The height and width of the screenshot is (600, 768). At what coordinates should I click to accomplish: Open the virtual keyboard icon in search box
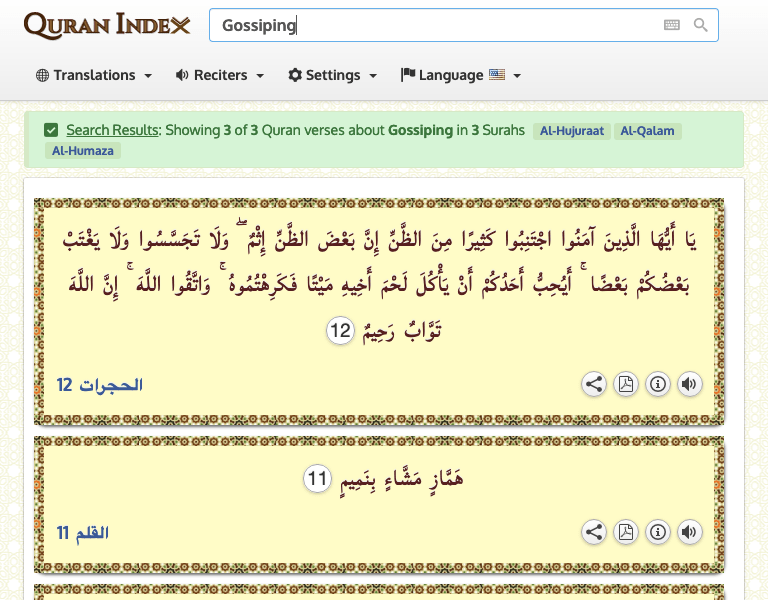672,25
